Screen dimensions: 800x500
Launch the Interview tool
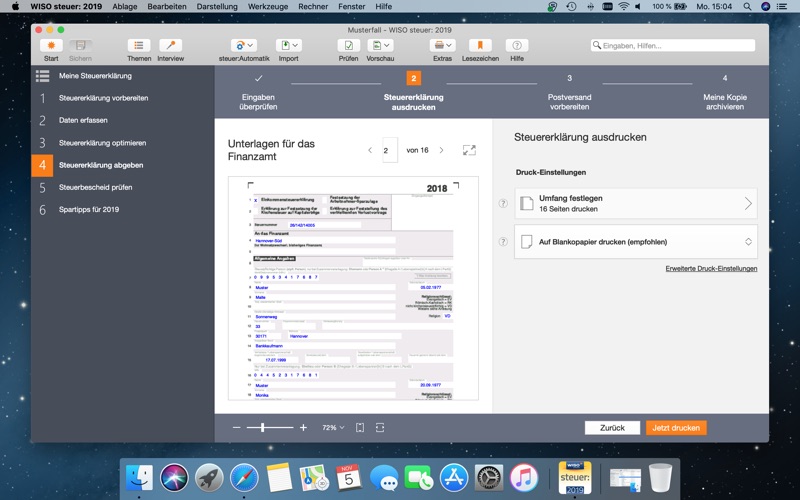point(170,46)
